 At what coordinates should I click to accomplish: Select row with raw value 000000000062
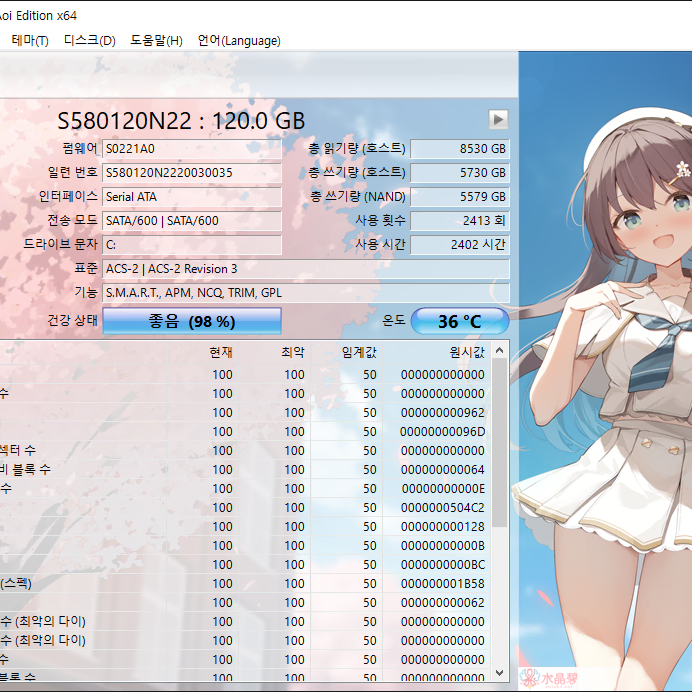pyautogui.click(x=245, y=602)
